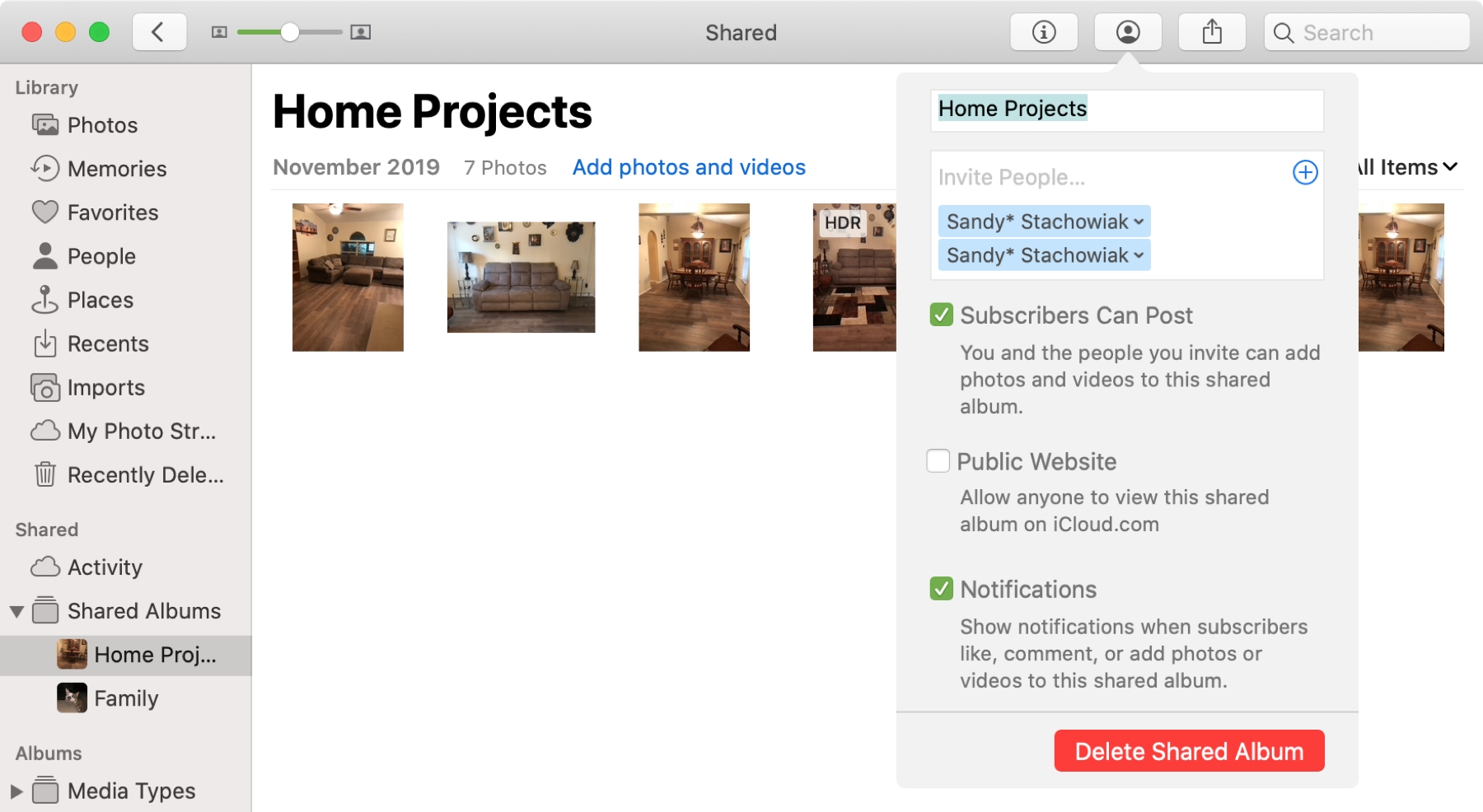Disable Subscribers Can Post
The image size is (1483, 812).
tap(940, 315)
